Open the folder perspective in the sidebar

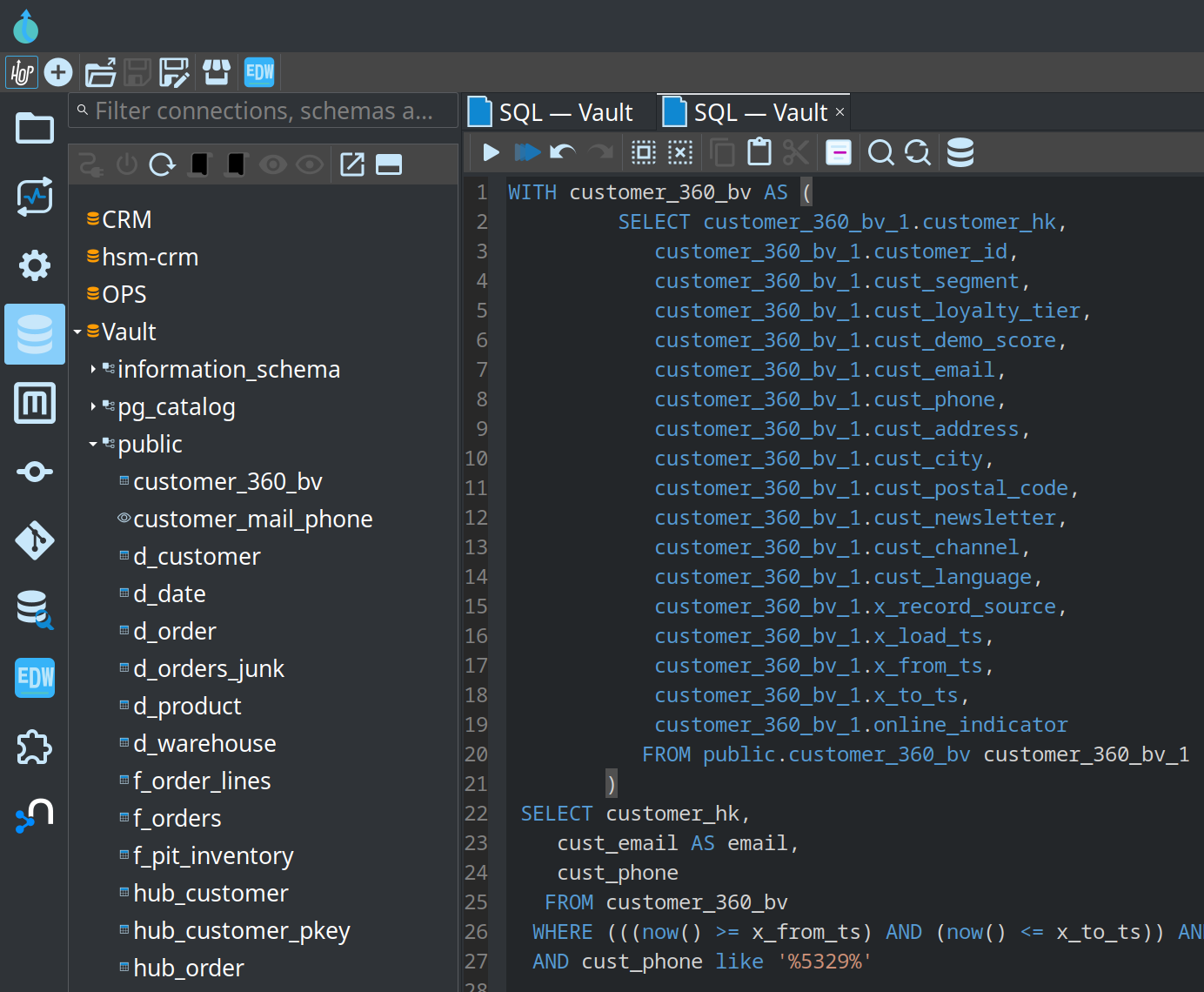click(35, 128)
